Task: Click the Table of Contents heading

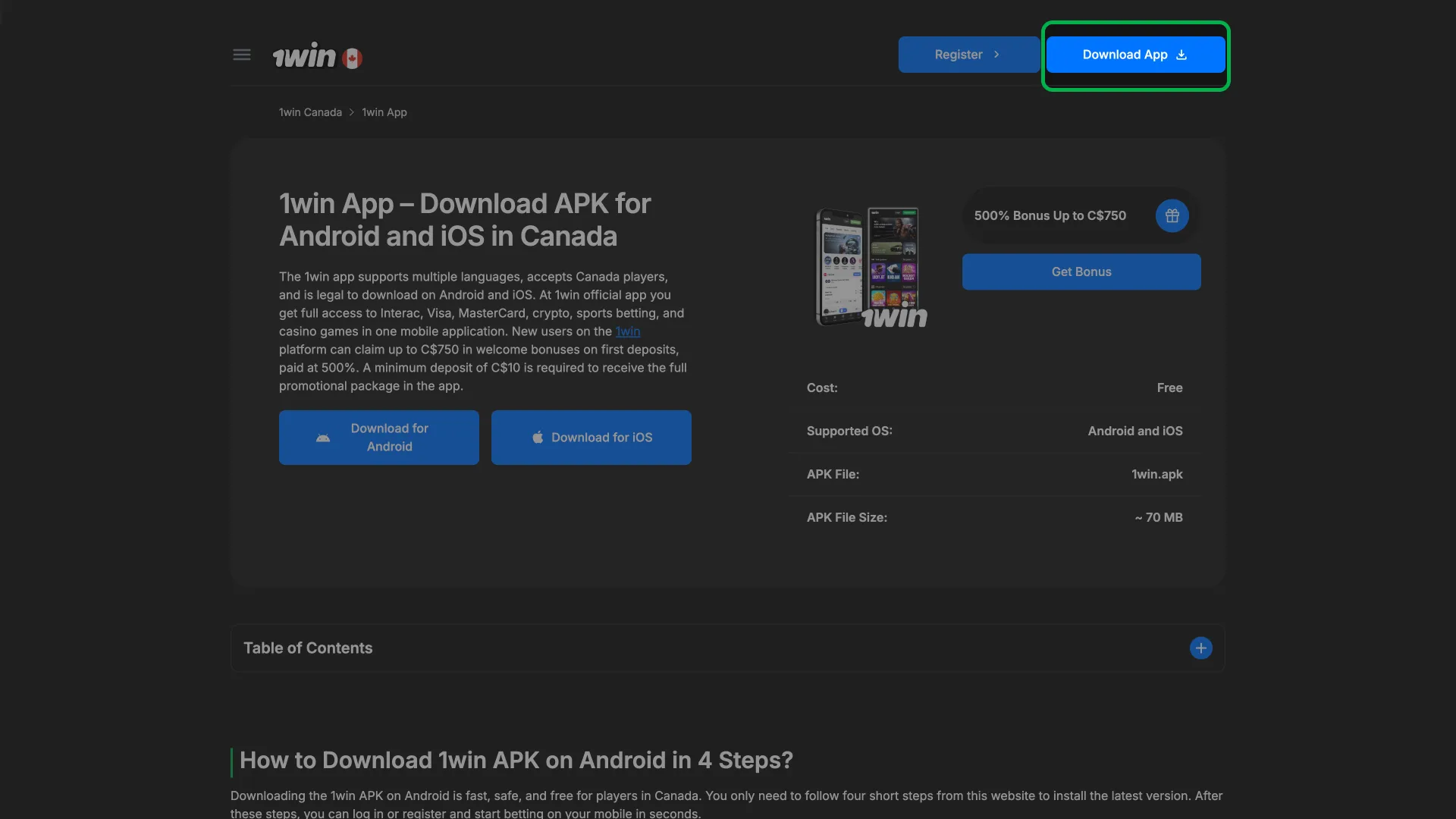Action: click(x=308, y=648)
